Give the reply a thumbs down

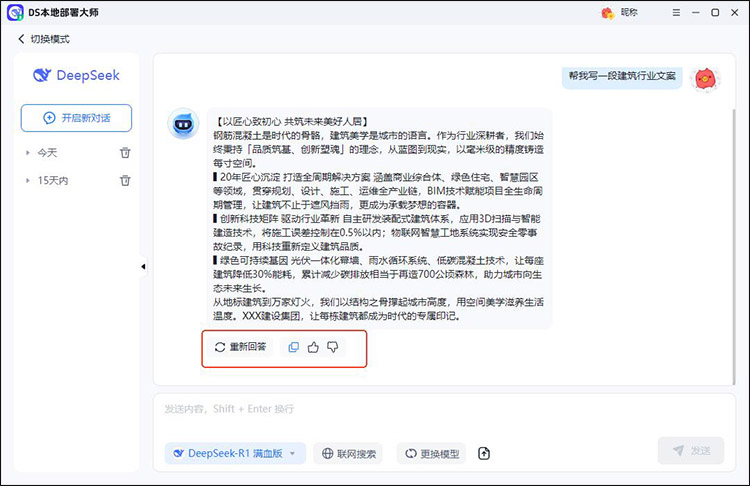[332, 347]
